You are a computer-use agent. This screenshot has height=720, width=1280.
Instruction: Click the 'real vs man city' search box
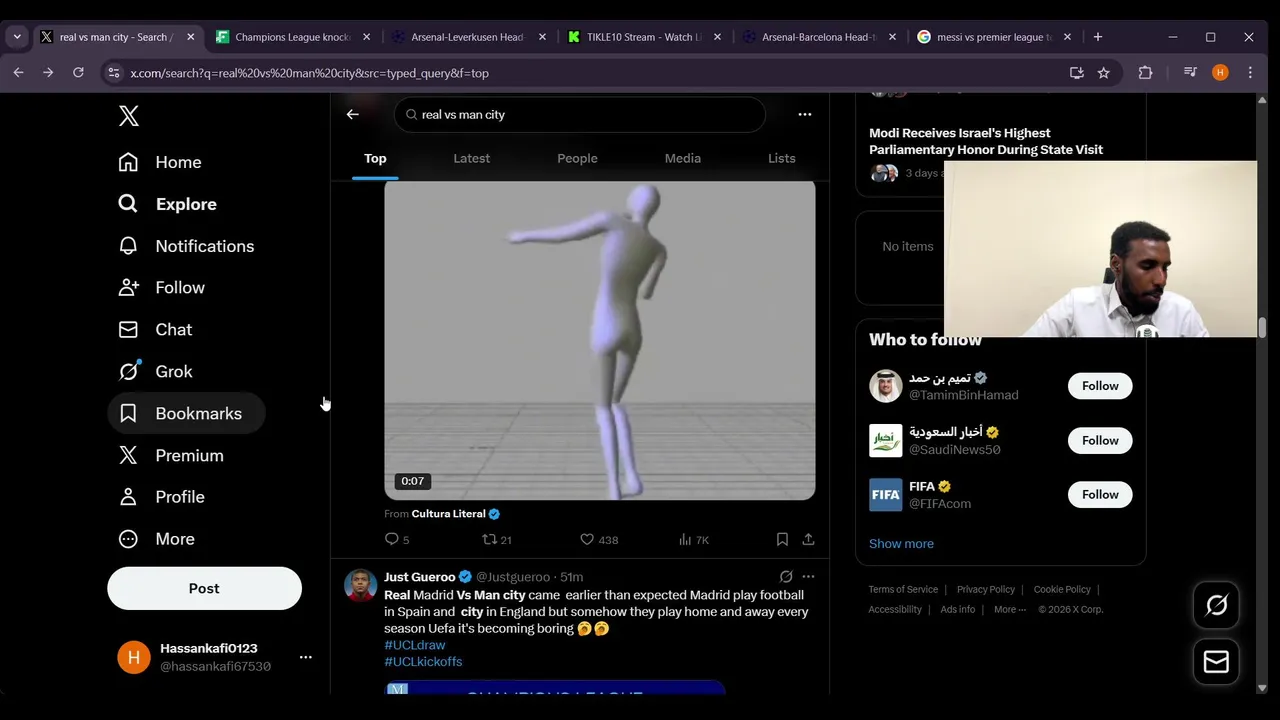(580, 114)
